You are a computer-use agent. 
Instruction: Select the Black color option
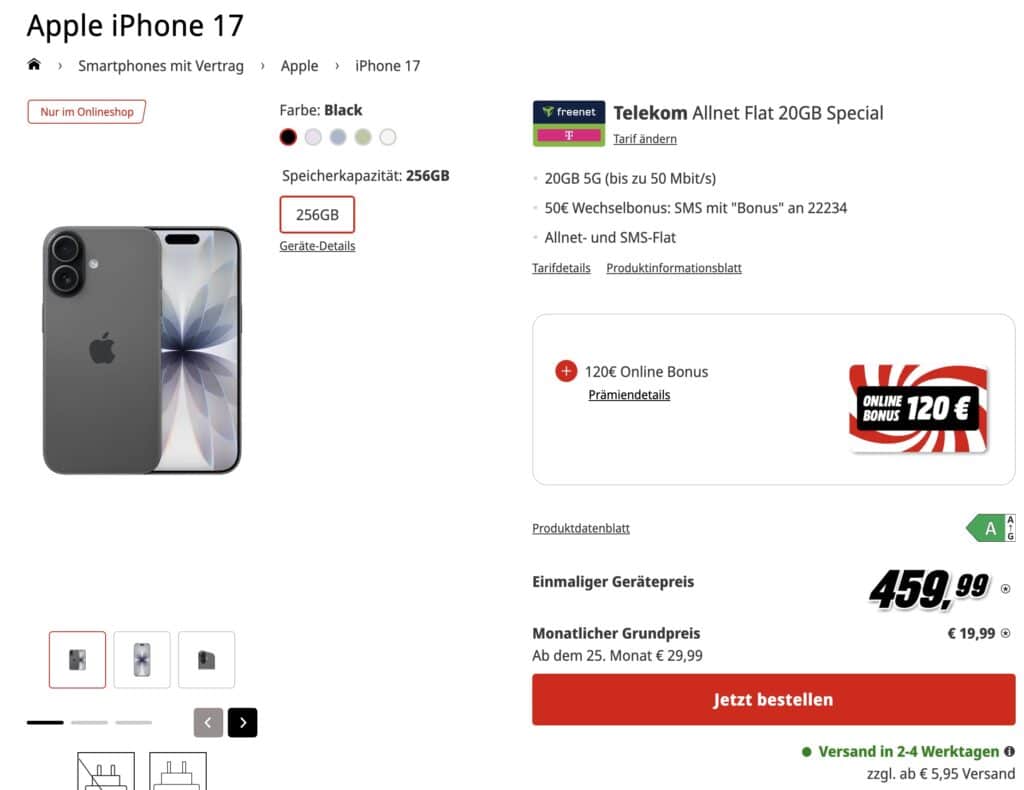point(288,137)
